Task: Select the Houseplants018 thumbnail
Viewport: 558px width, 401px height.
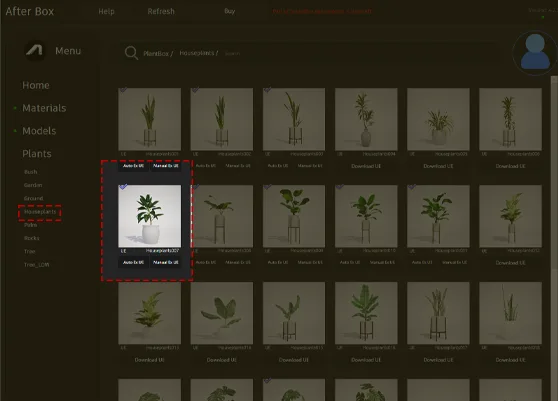Action: pyautogui.click(x=510, y=313)
